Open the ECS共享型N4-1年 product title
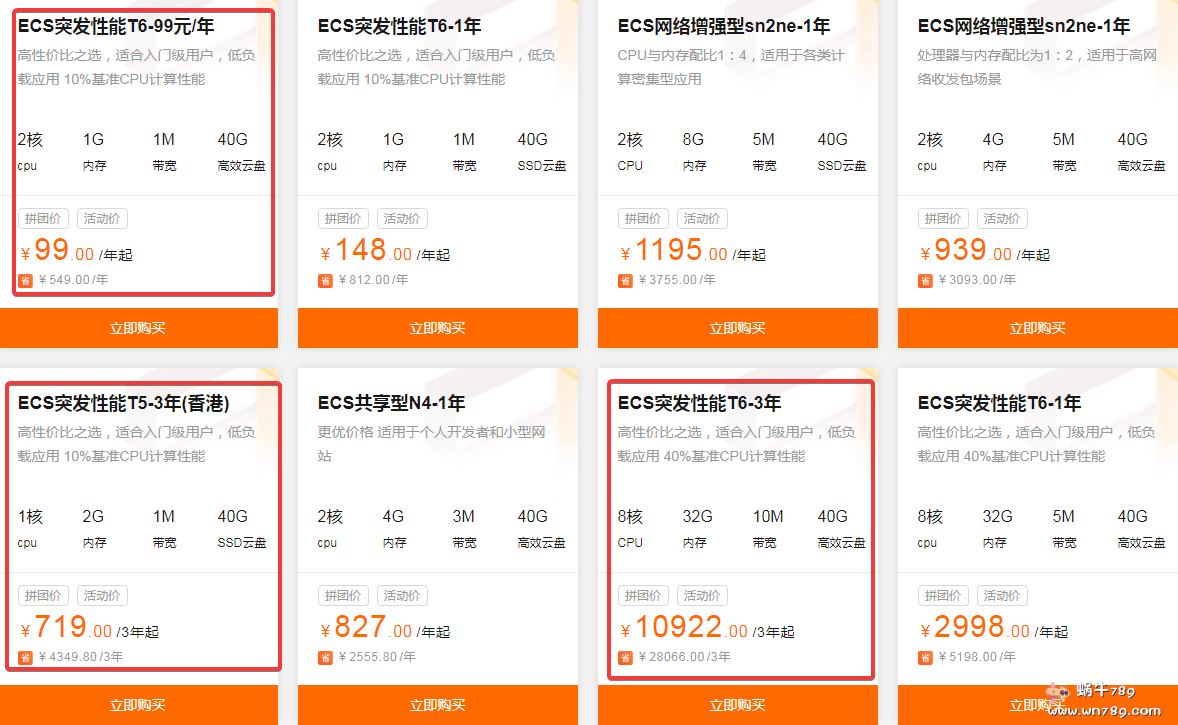 pyautogui.click(x=391, y=403)
